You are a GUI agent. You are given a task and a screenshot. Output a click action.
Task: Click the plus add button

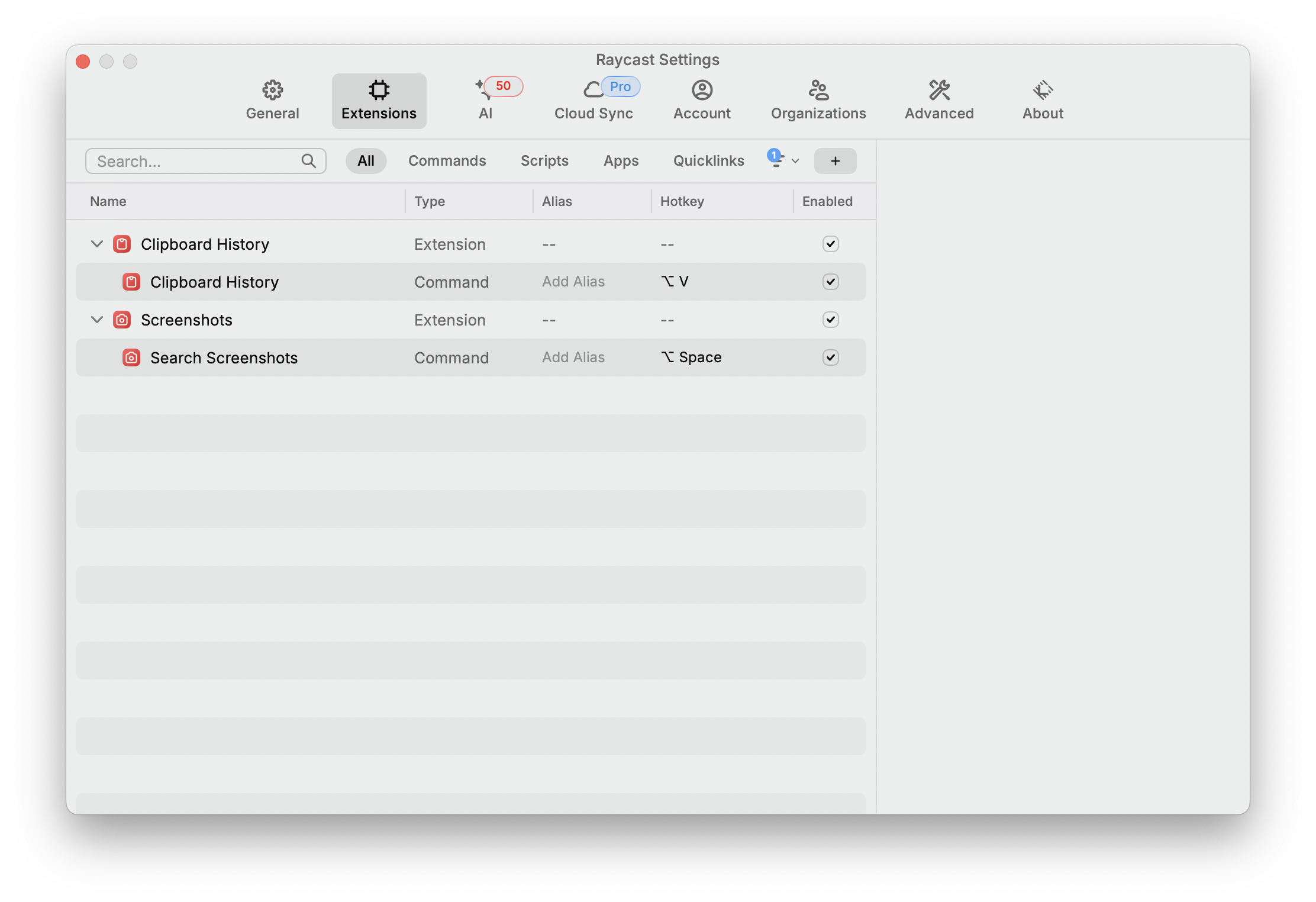coord(835,161)
